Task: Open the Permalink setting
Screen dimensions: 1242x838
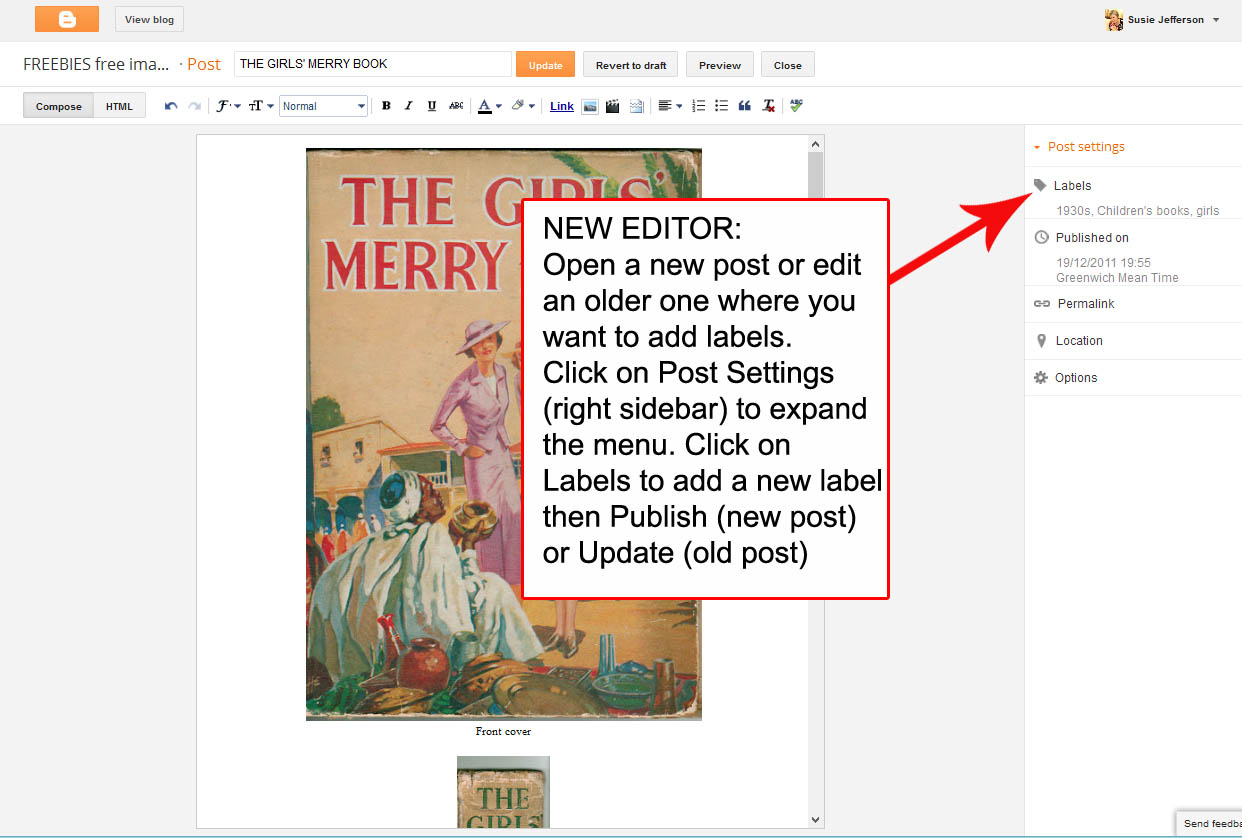Action: [x=1086, y=304]
